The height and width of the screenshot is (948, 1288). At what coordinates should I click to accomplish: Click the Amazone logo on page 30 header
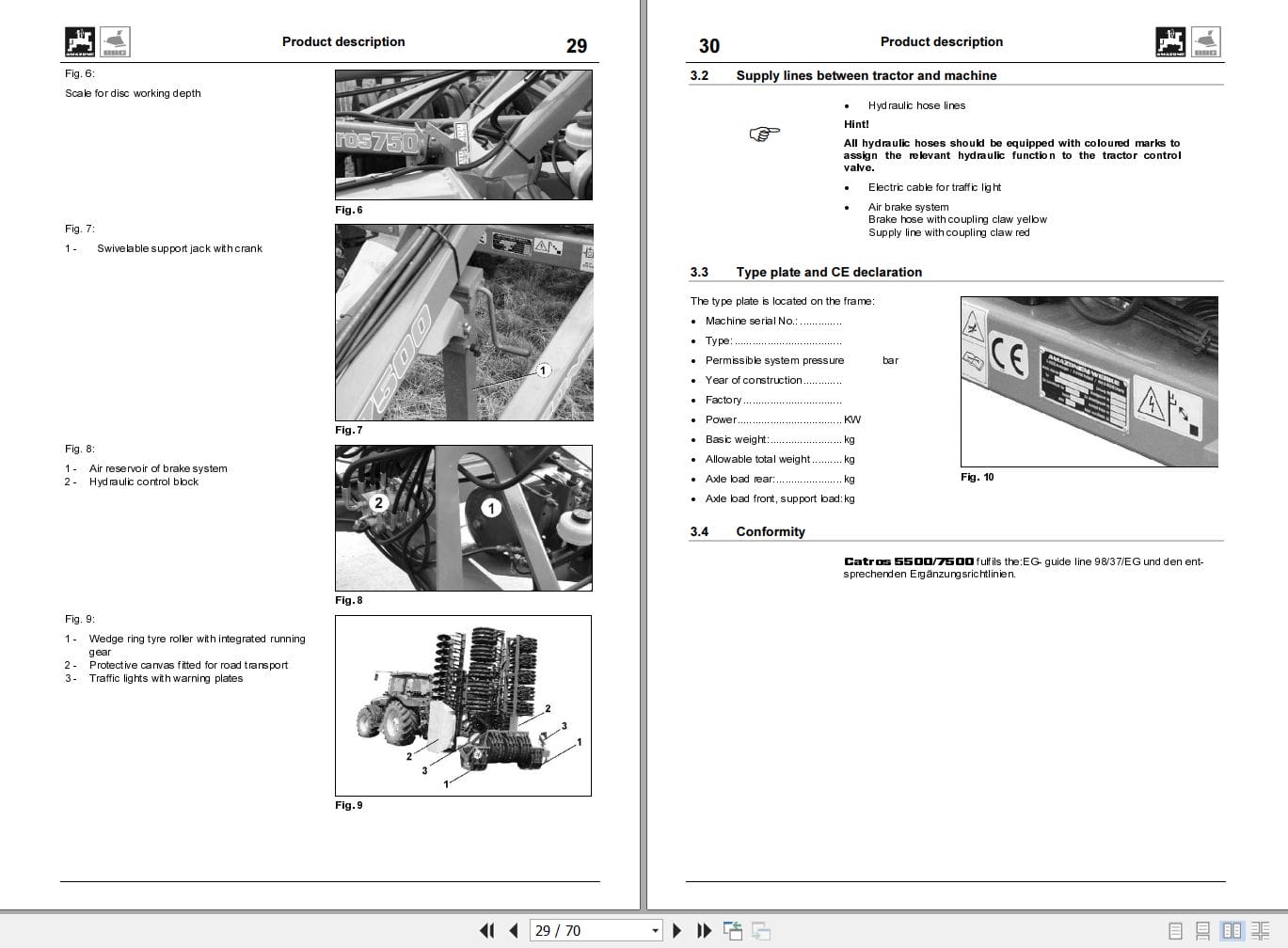pos(1170,42)
